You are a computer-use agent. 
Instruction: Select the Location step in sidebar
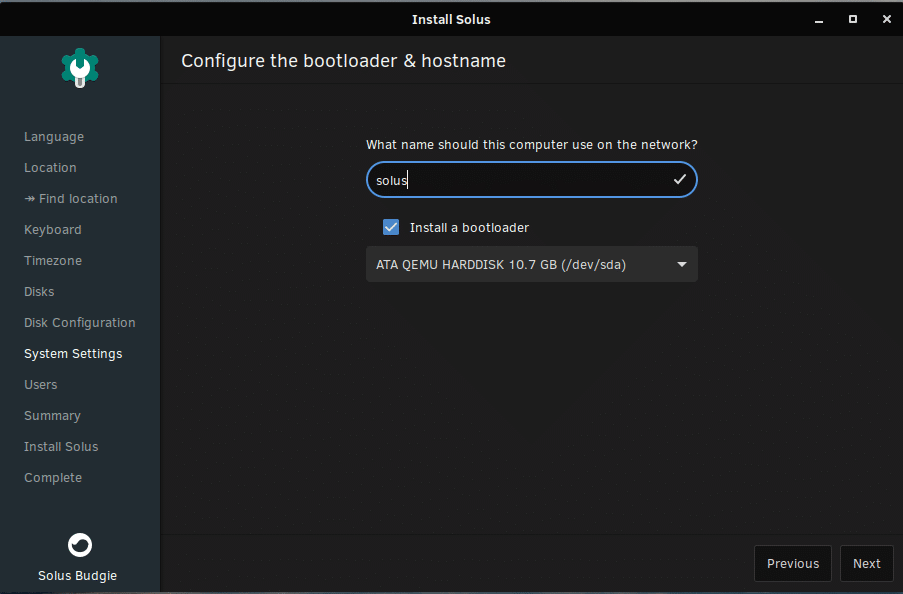point(50,168)
